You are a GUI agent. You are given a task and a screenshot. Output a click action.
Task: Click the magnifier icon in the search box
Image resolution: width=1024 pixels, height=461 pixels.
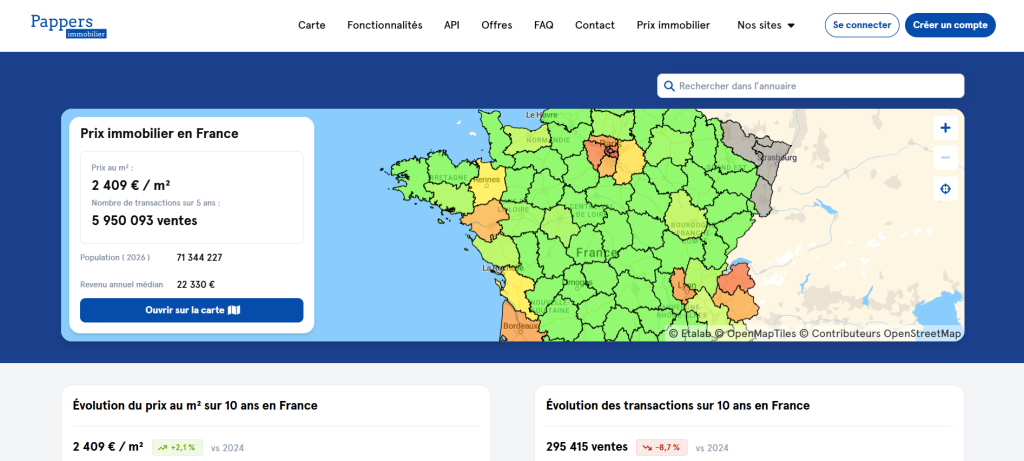[669, 86]
